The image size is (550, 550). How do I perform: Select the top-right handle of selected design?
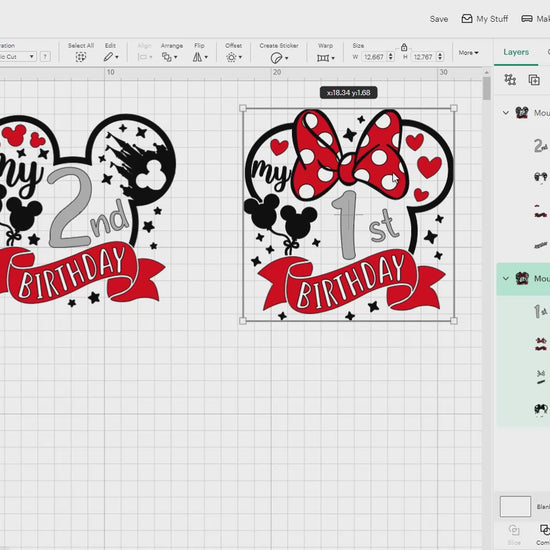[454, 108]
